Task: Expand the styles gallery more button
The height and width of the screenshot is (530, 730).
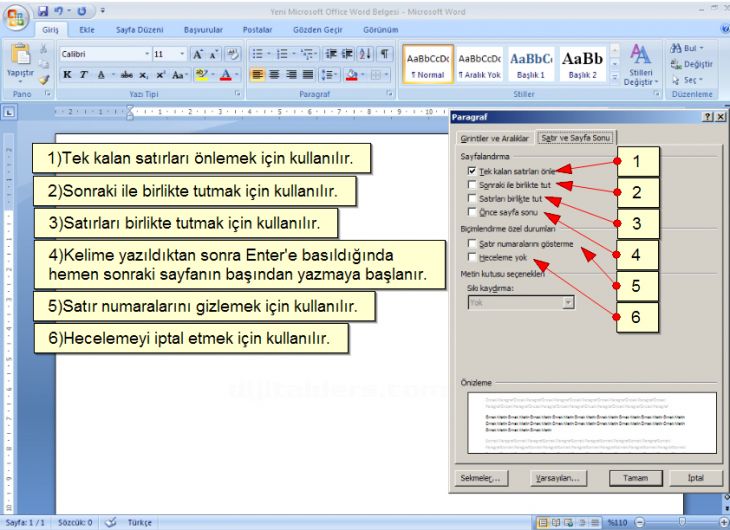Action: (615, 77)
